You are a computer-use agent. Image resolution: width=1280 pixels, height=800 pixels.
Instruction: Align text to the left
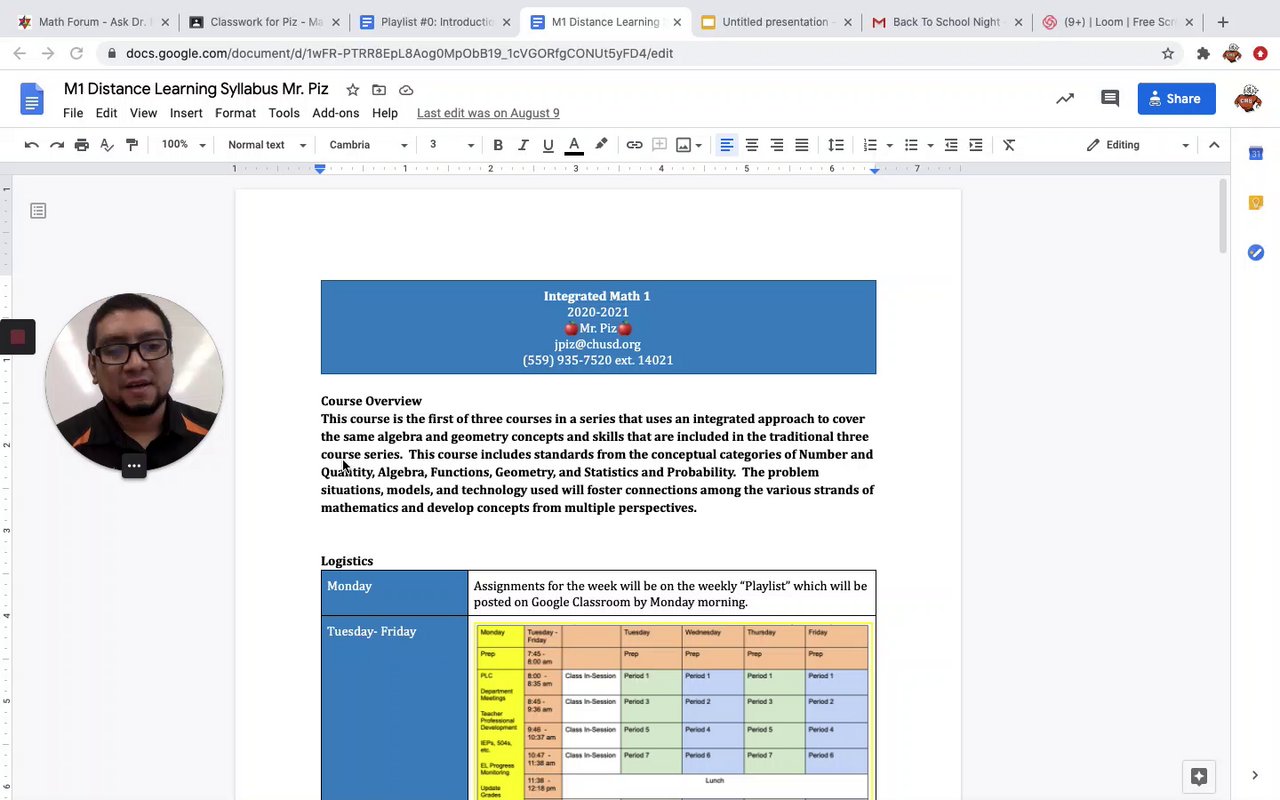[727, 145]
